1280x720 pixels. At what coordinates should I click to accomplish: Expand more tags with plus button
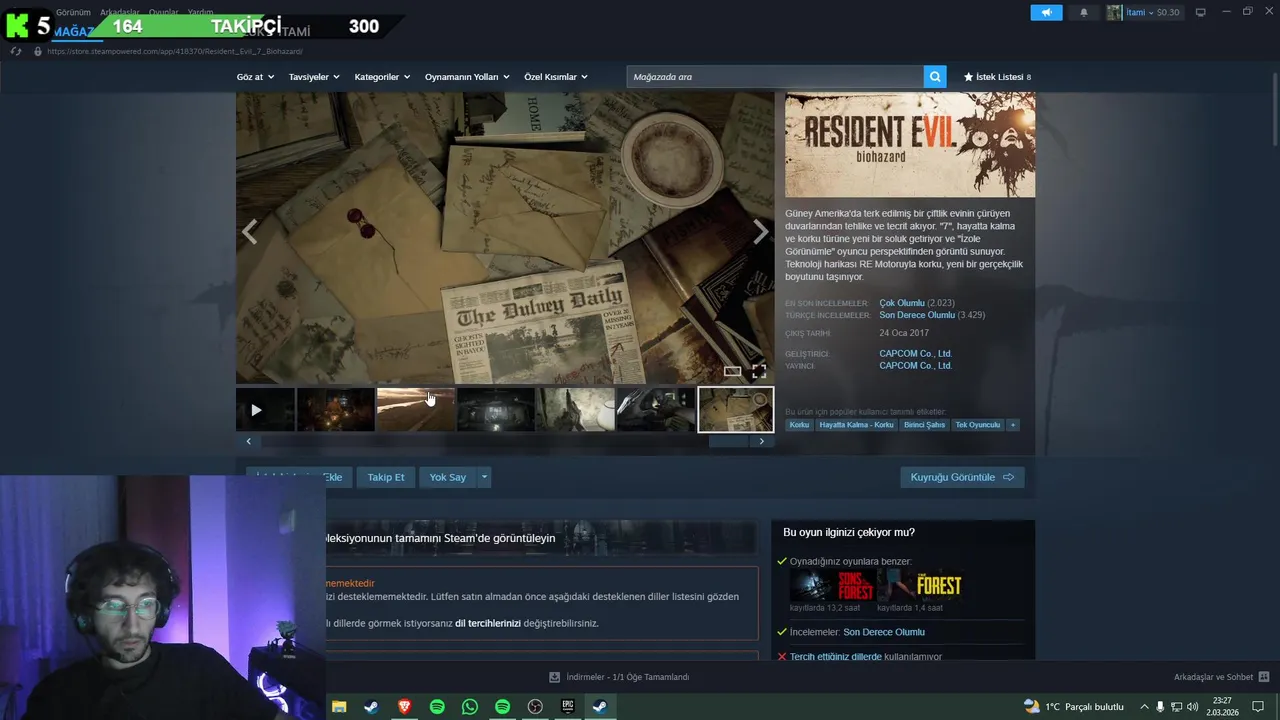1013,425
